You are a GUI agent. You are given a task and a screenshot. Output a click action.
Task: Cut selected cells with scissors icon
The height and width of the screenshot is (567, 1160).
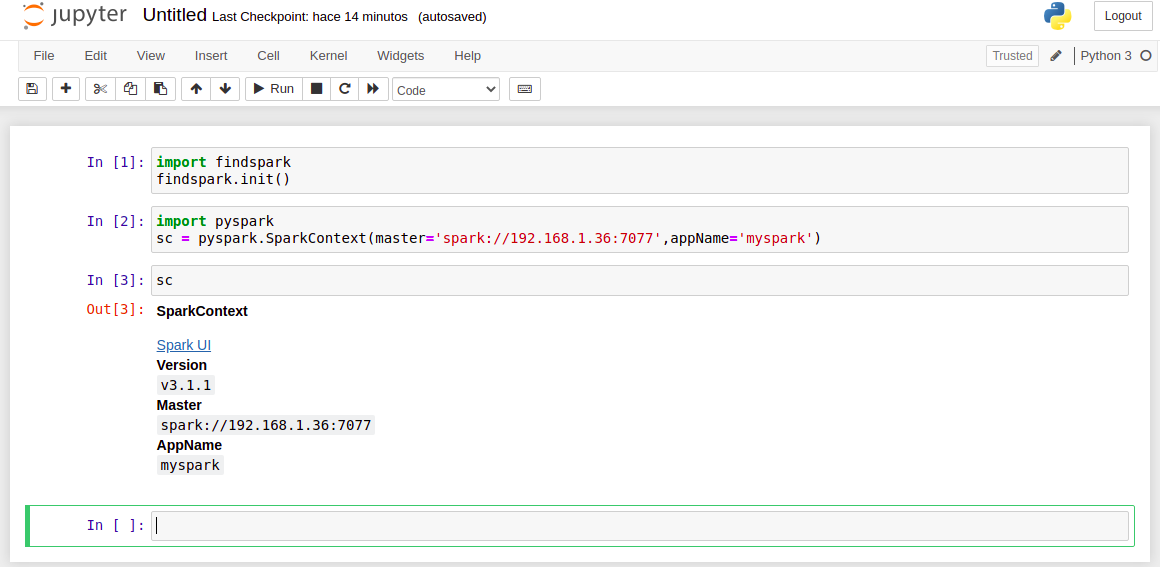point(100,89)
